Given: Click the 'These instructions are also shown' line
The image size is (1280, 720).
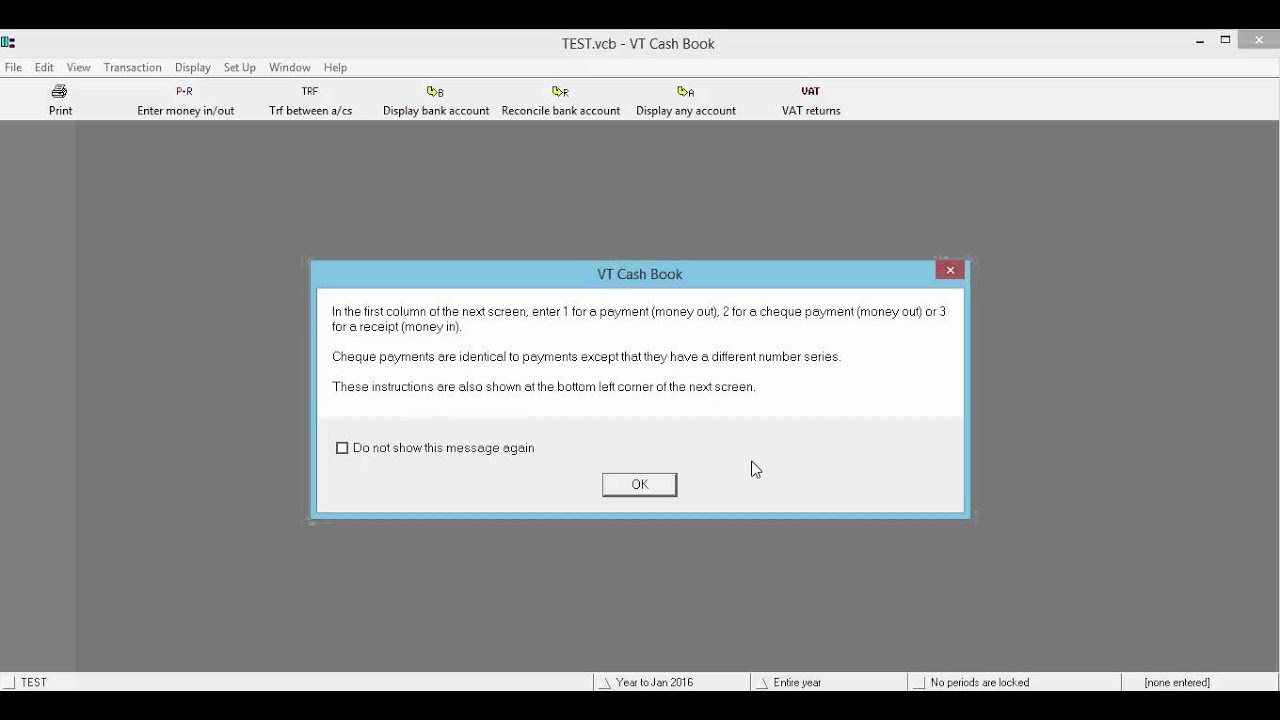Looking at the screenshot, I should [543, 386].
